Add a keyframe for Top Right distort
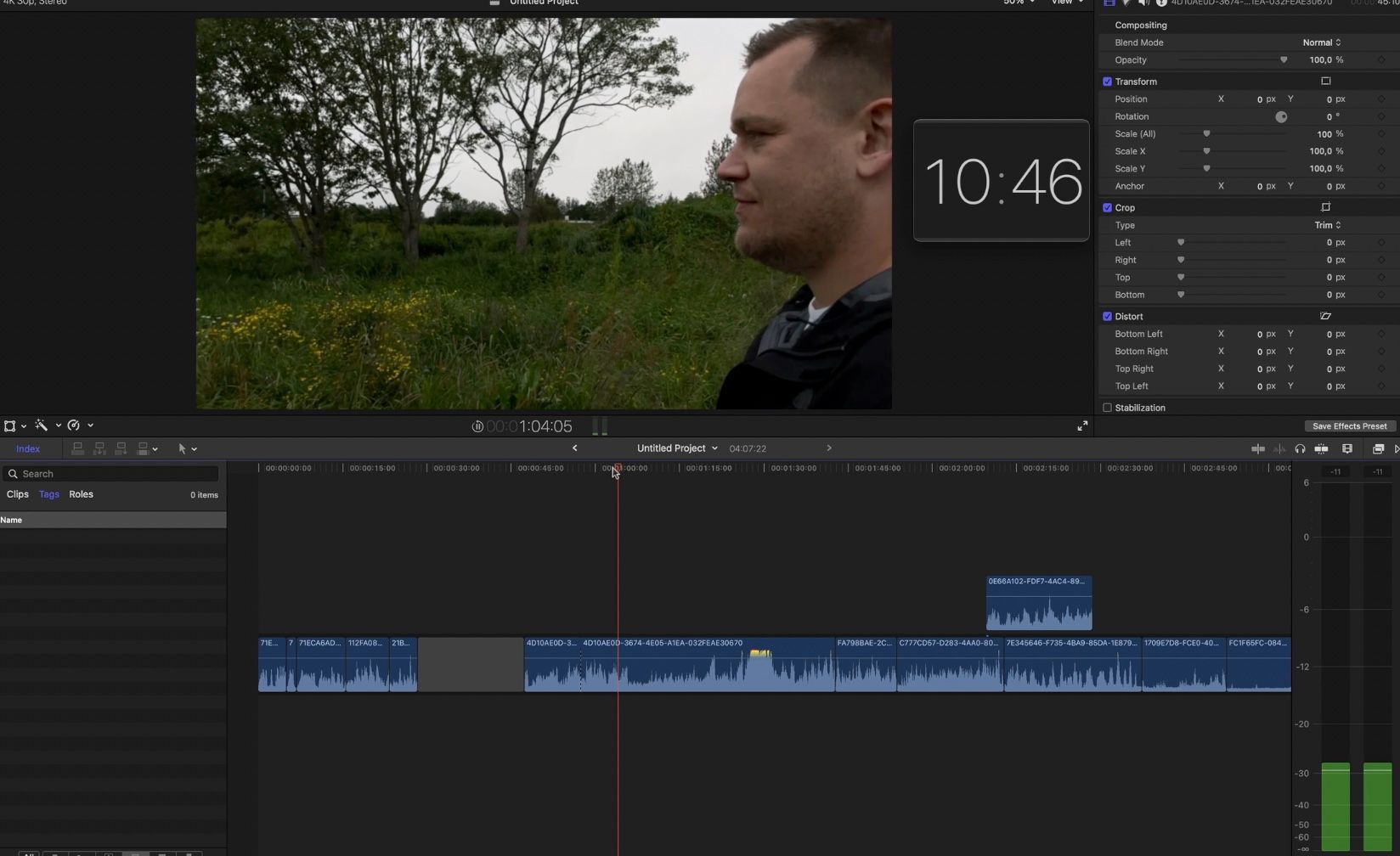This screenshot has width=1400, height=856. click(1381, 369)
